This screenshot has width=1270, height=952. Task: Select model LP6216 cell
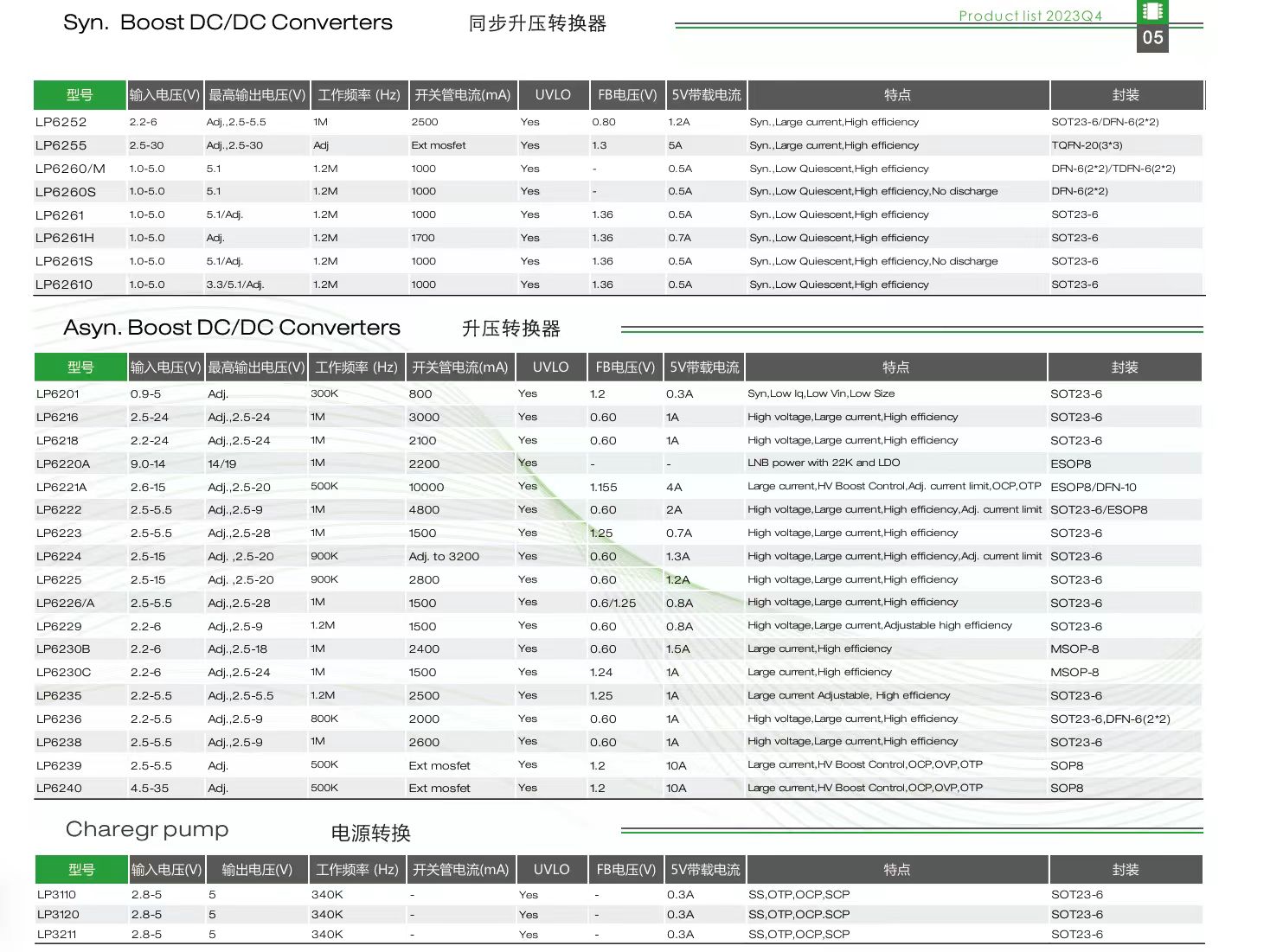tap(57, 417)
